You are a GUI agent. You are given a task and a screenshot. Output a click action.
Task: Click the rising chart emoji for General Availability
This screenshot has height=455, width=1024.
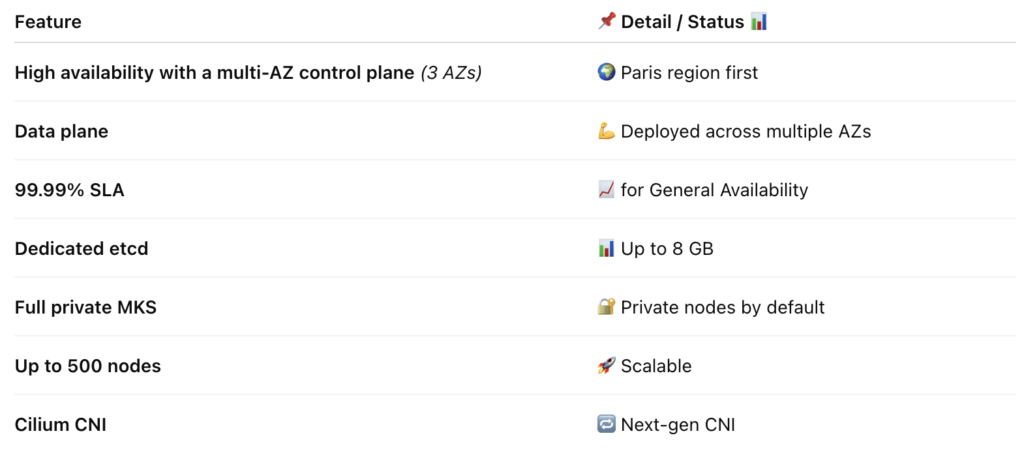[606, 190]
